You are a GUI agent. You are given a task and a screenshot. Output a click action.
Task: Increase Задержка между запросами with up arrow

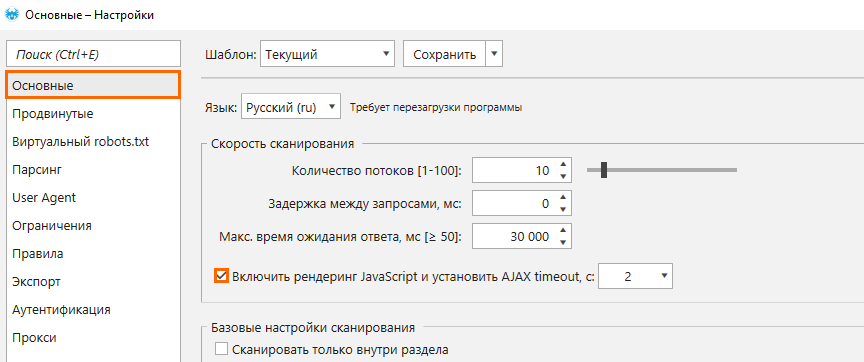click(563, 197)
